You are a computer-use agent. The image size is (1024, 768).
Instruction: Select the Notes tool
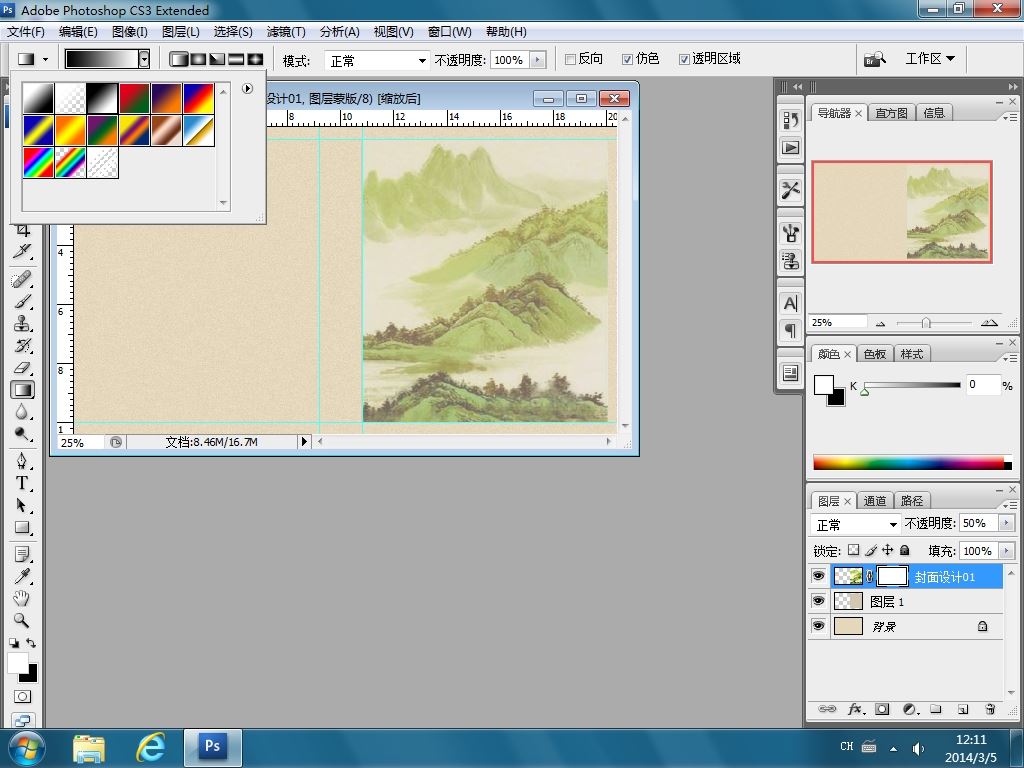click(x=23, y=555)
